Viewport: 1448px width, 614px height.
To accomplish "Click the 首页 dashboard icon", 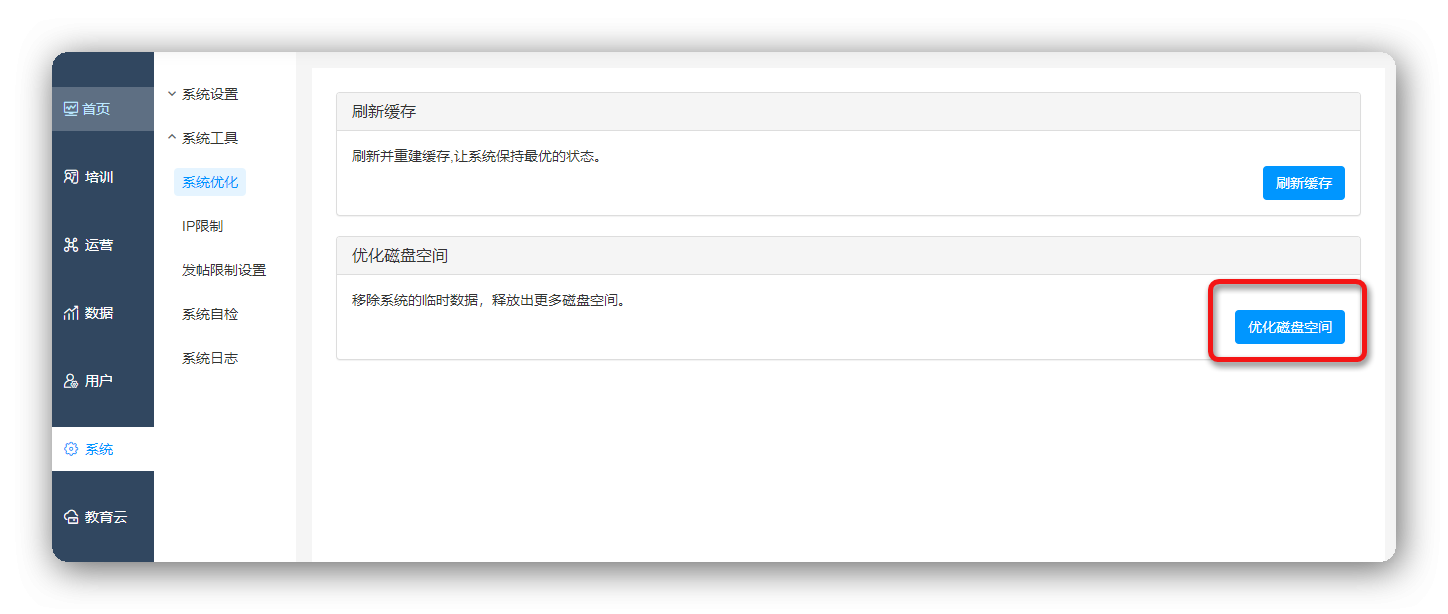I will 71,108.
